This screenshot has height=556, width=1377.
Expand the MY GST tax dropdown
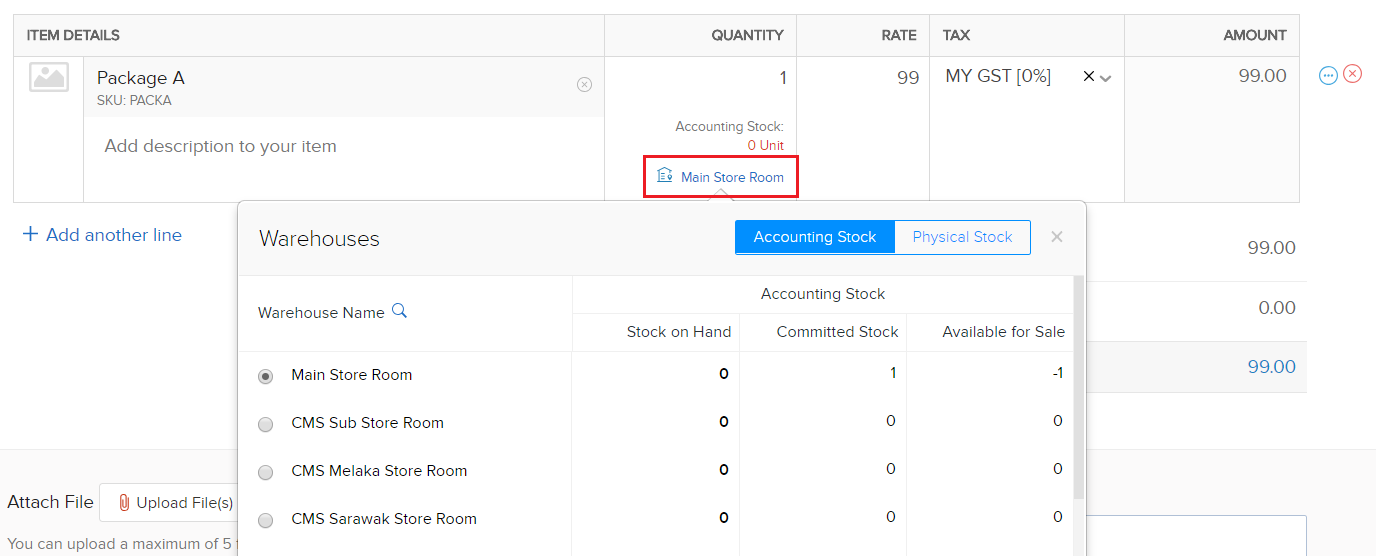click(x=1106, y=78)
